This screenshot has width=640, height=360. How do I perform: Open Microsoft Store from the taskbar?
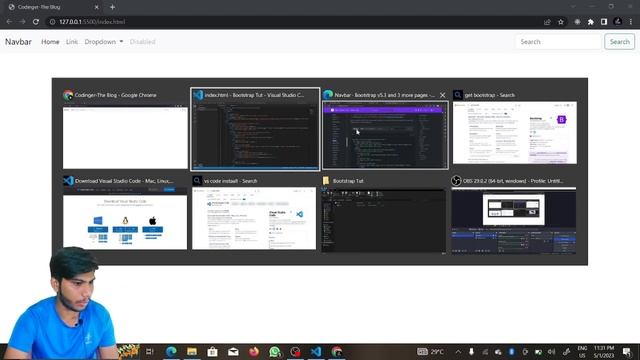coord(212,351)
